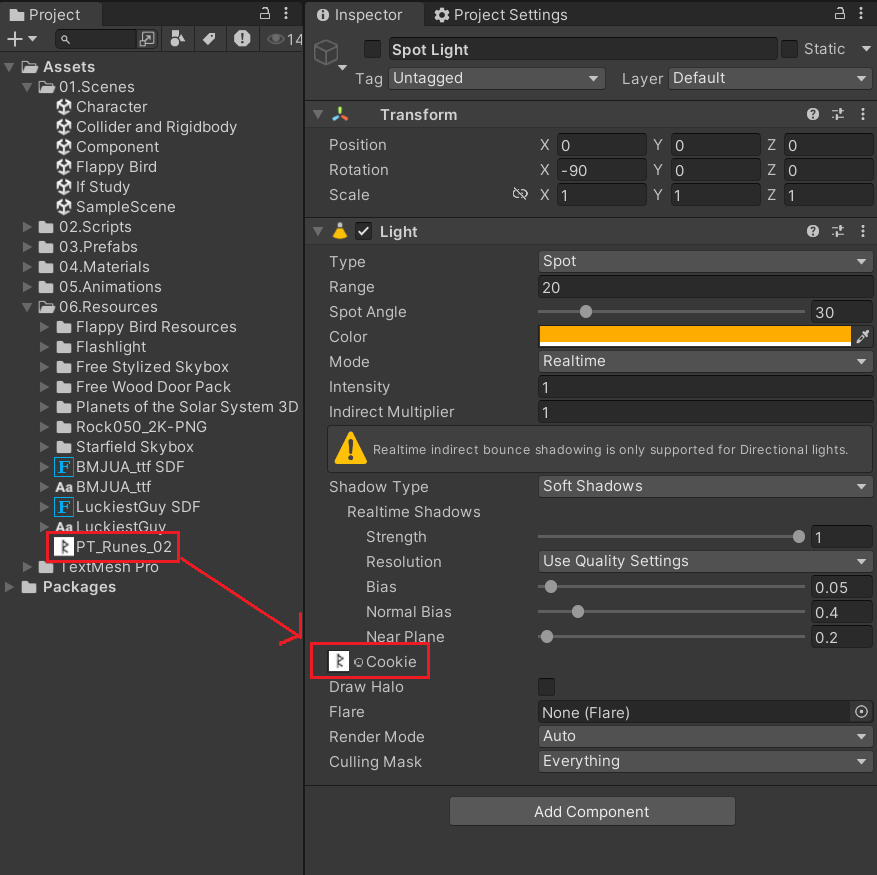This screenshot has width=877, height=875.
Task: Open Transform component more options menu
Action: tap(863, 115)
